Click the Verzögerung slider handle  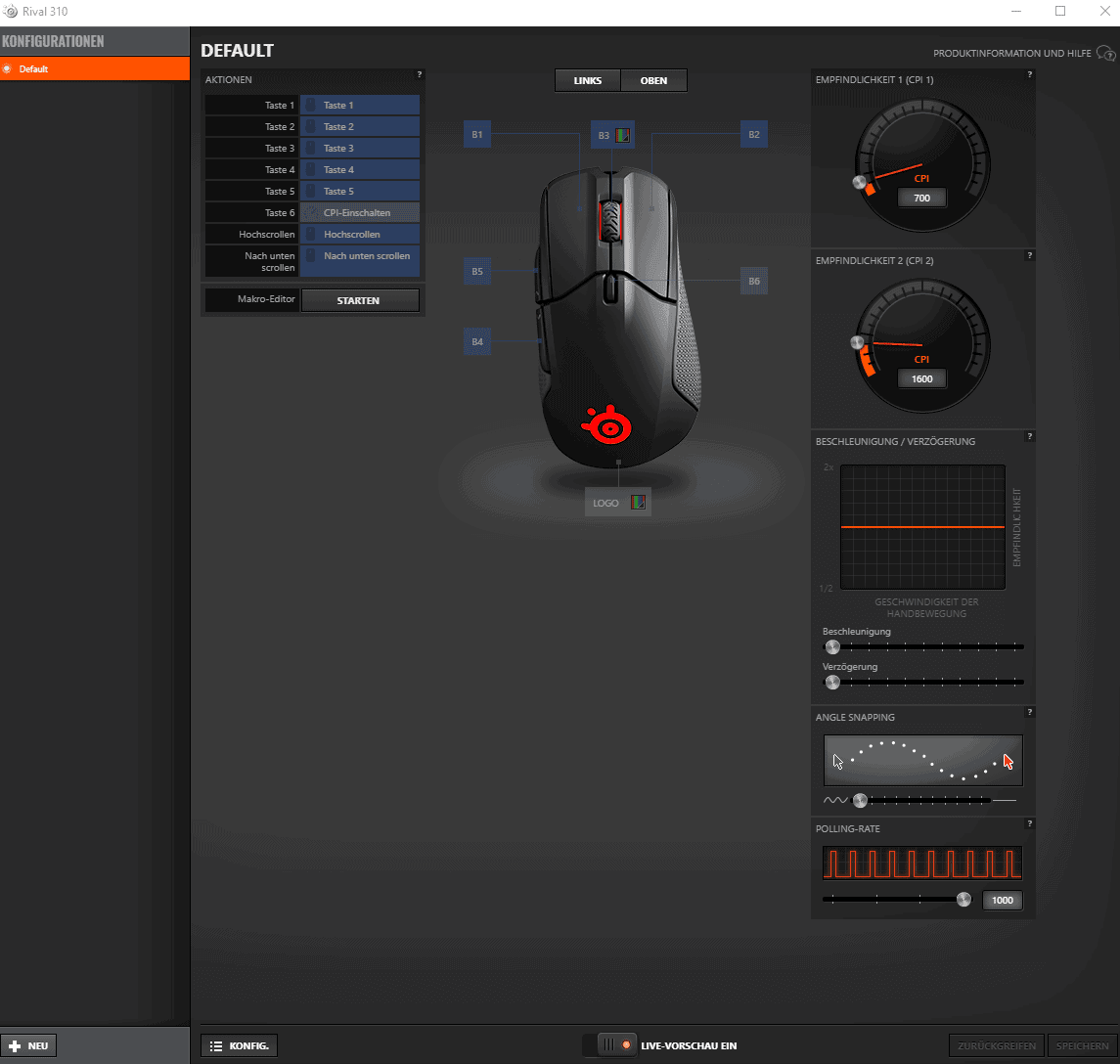point(832,682)
